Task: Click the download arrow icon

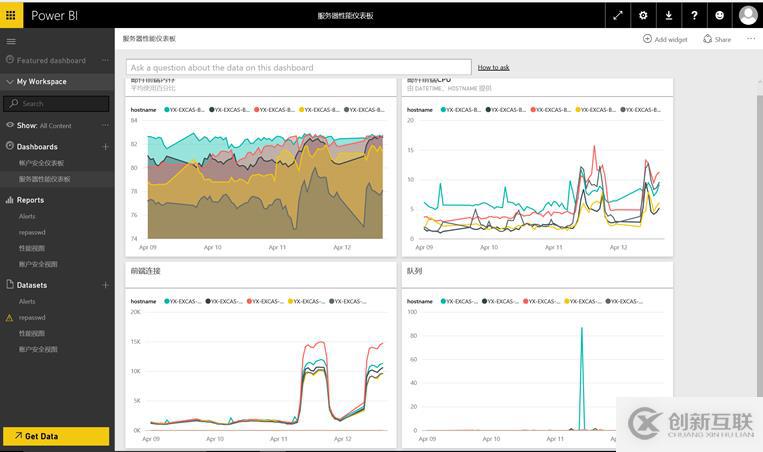Action: [x=669, y=16]
